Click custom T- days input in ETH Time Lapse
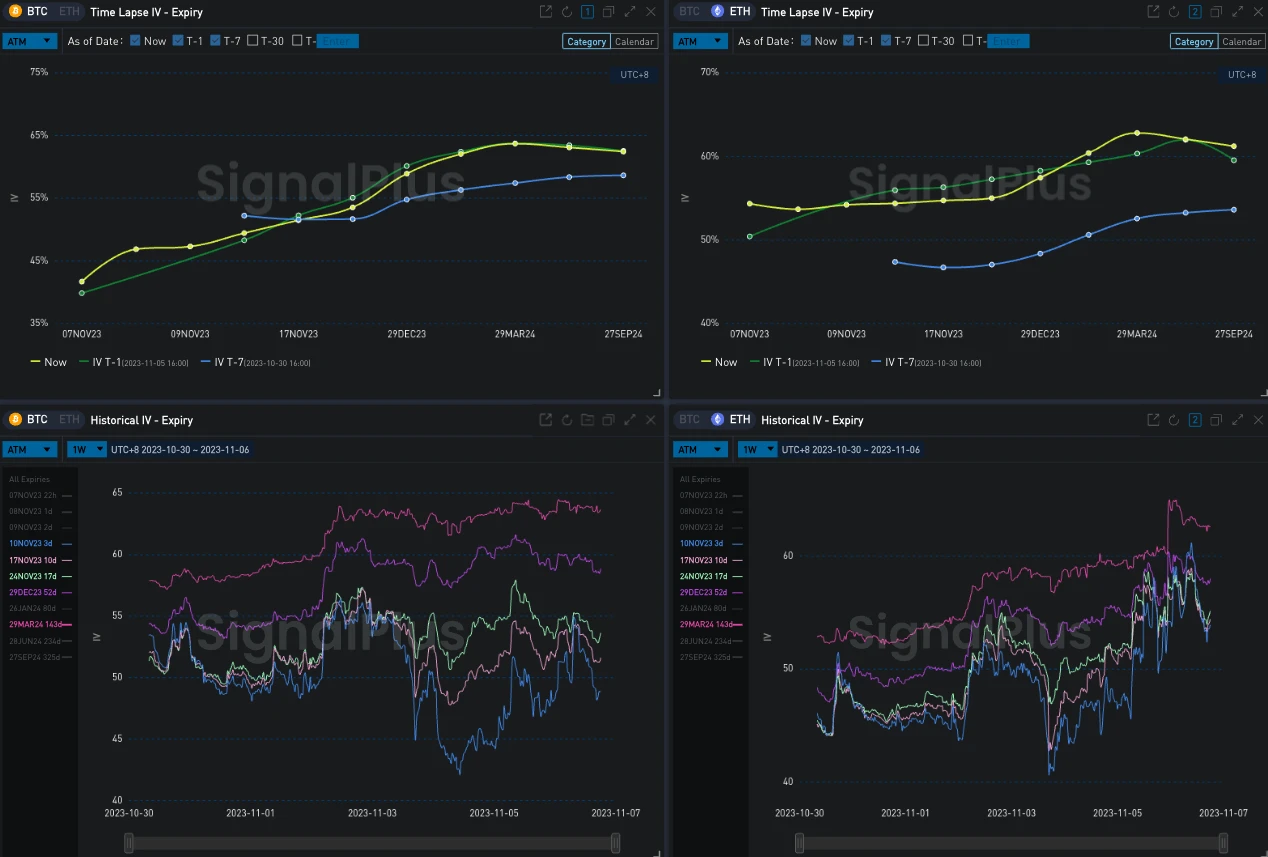Screen dimensions: 1268x857 click(x=1008, y=41)
